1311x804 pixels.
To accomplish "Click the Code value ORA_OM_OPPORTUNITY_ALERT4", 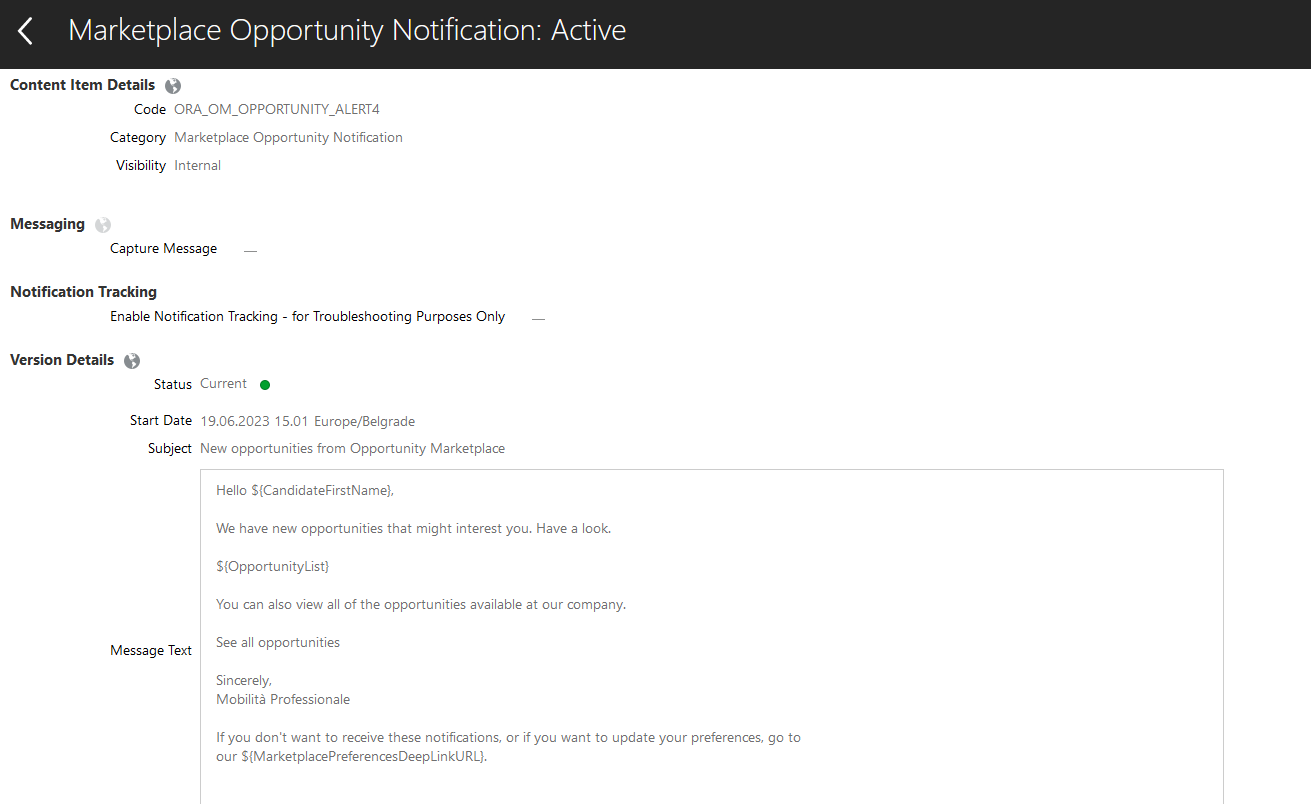I will 276,109.
